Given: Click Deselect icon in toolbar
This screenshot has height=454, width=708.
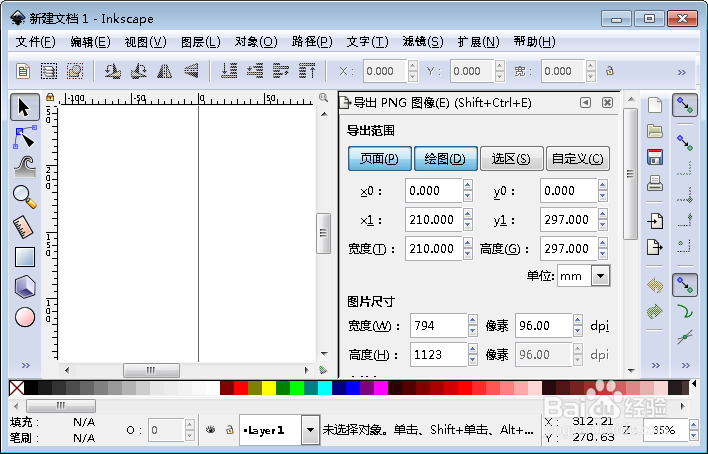Looking at the screenshot, I should coord(75,71).
